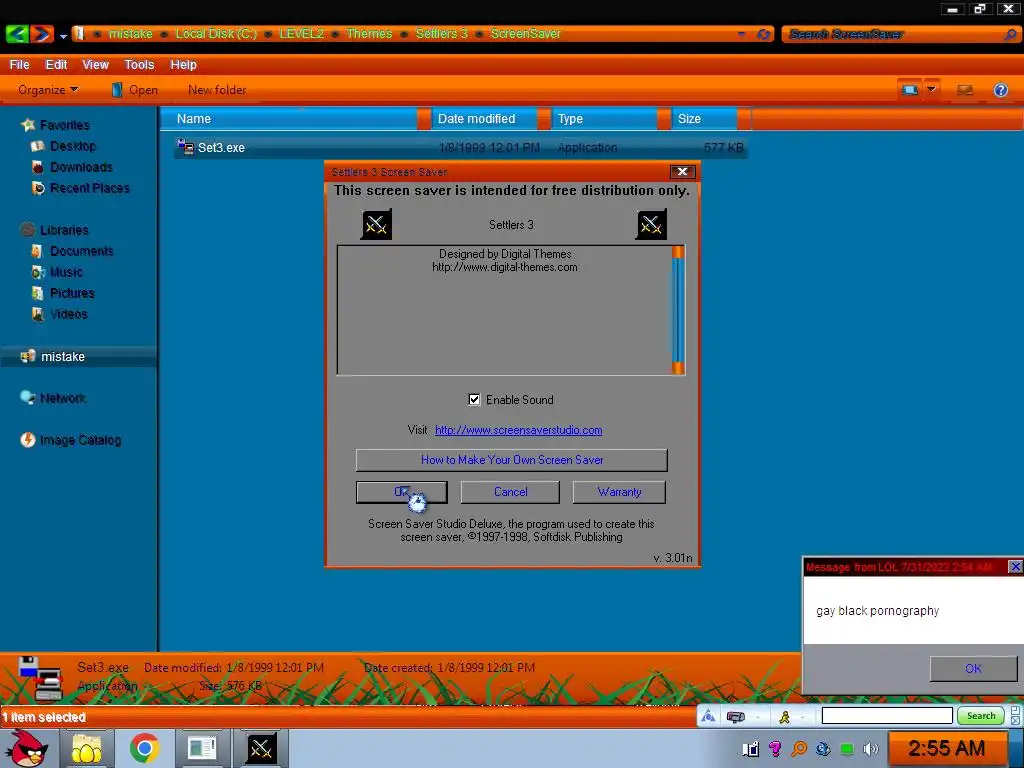
Task: Click the mailbox icon in the desk toolbar
Action: (735, 717)
